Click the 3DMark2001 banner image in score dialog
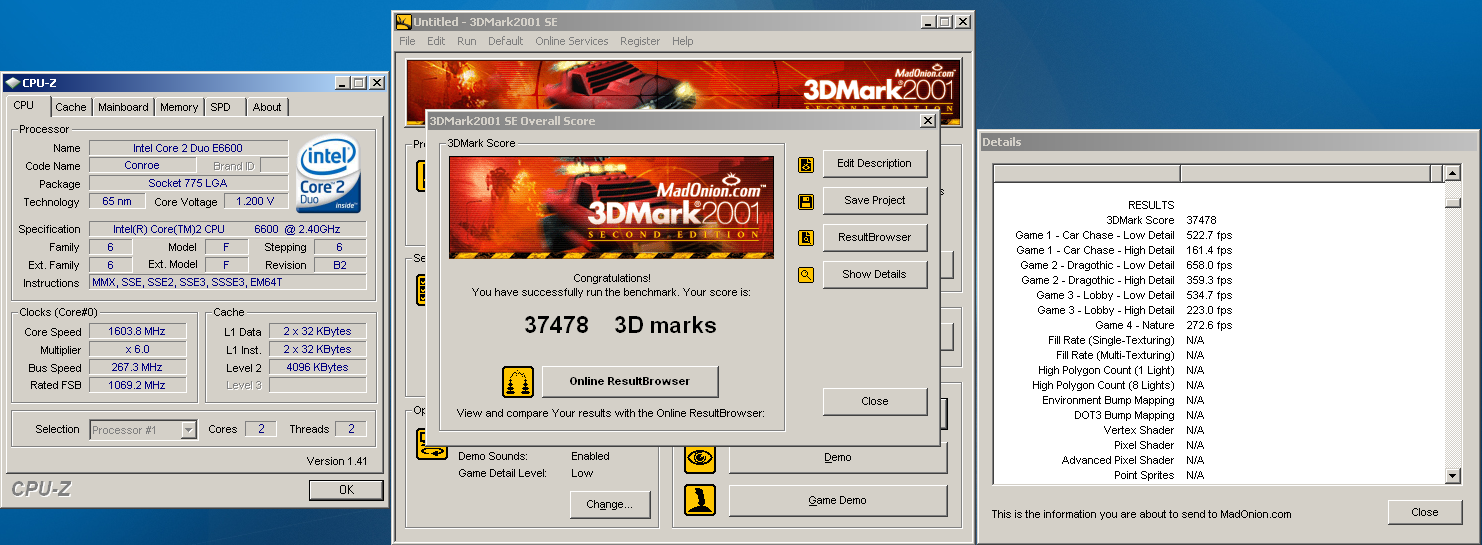Screen dimensions: 1482x545 tap(611, 207)
